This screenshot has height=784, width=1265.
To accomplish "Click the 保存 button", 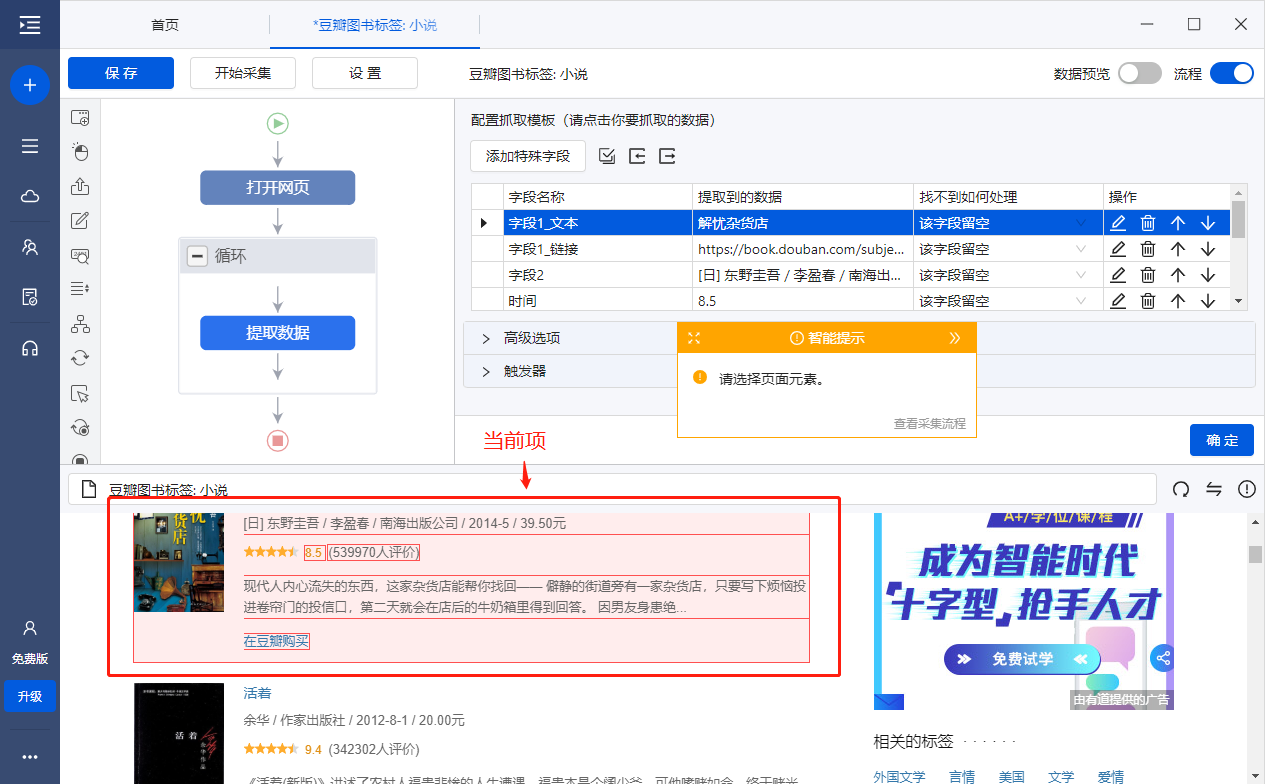I will coord(121,73).
